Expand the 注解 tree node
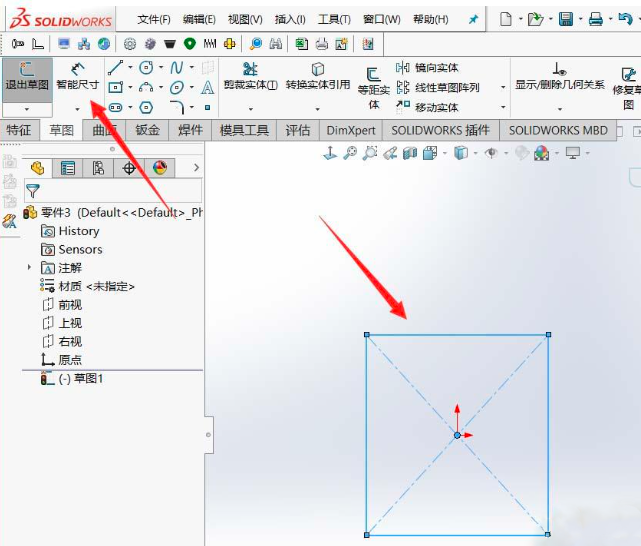The height and width of the screenshot is (546, 641). [29, 267]
